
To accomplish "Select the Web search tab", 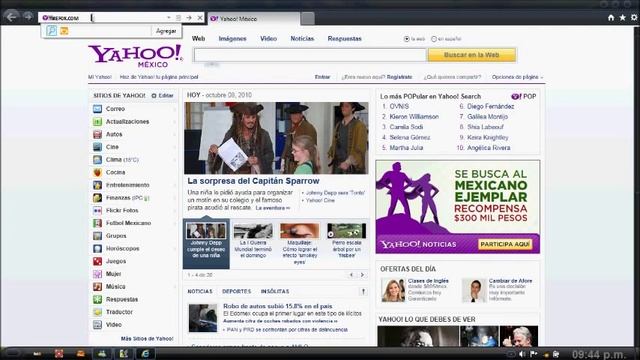I will pos(198,38).
